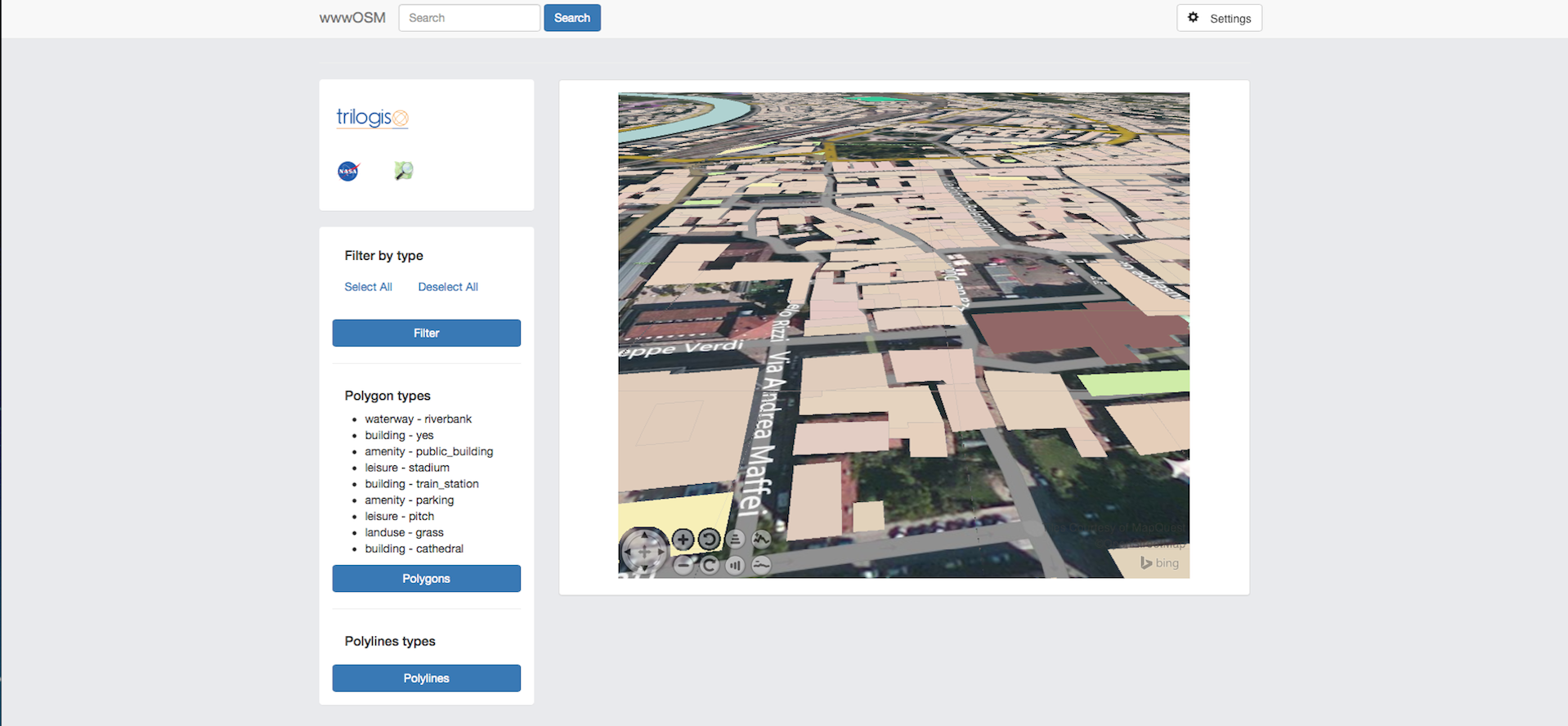This screenshot has height=726, width=1568.
Task: Click the Polygons button
Action: 427,578
